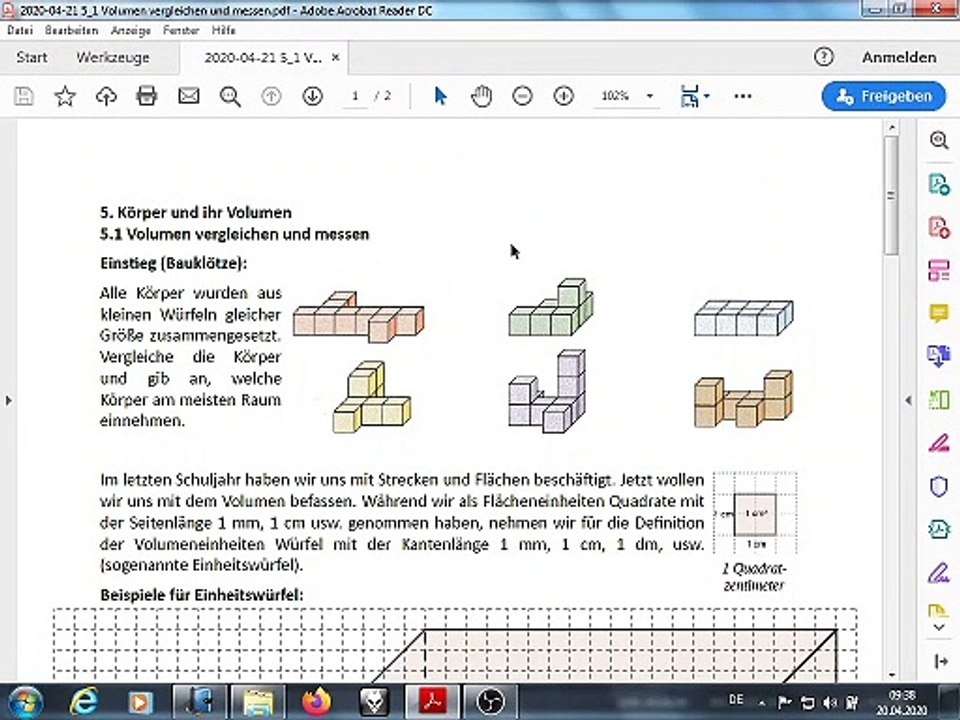The image size is (960, 720).
Task: Expand the left navigation pane arrow
Action: point(9,400)
